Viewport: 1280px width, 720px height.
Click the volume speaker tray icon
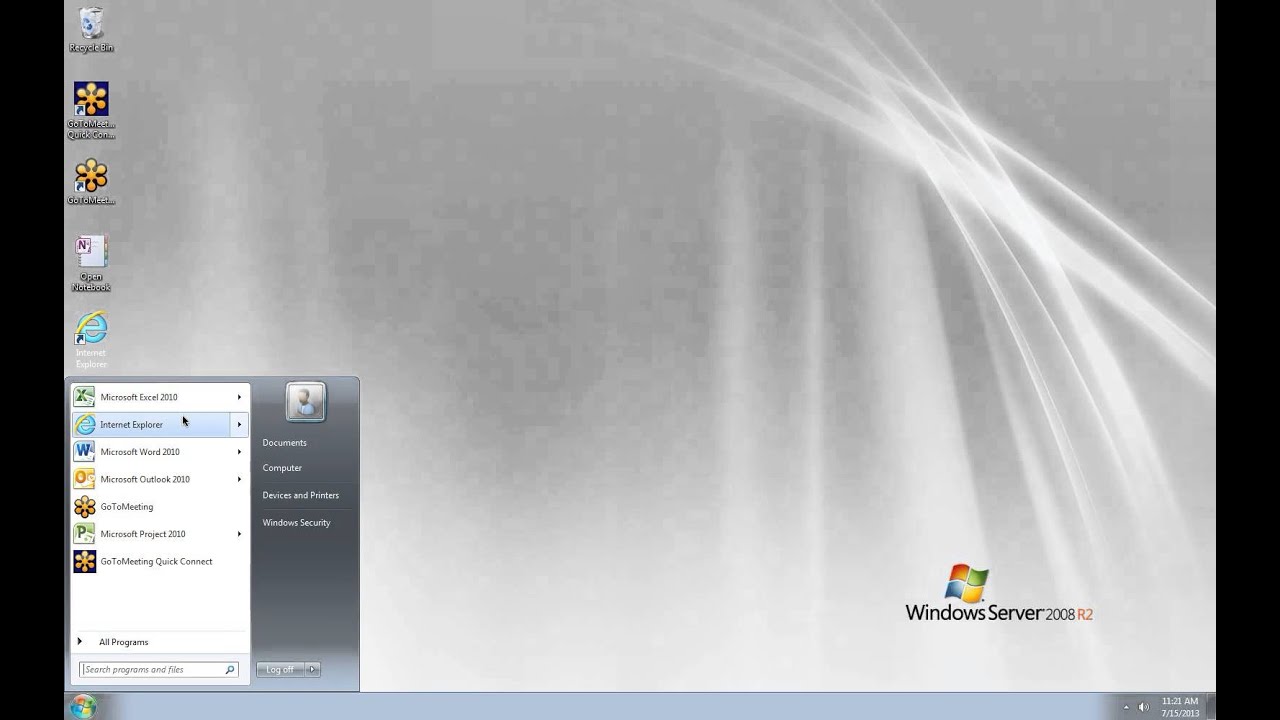tap(1143, 707)
